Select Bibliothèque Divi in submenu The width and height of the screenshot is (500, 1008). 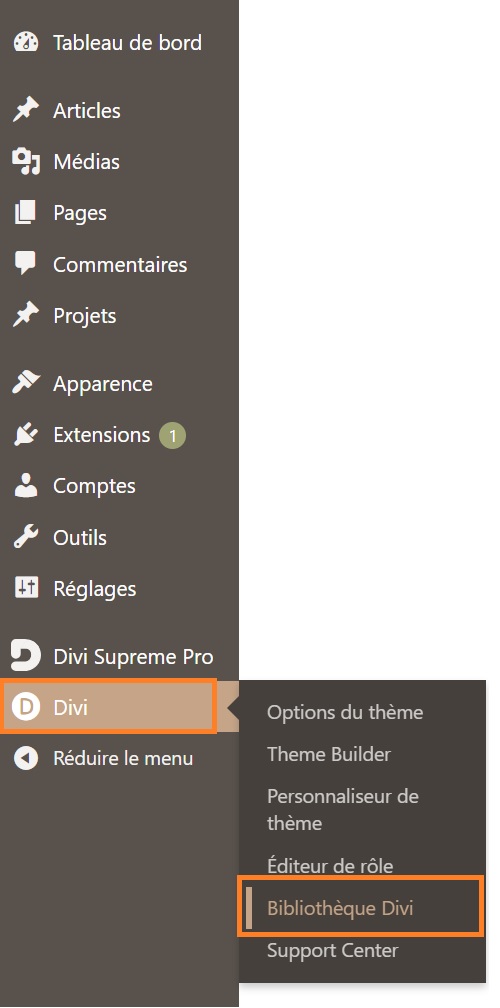[340, 908]
